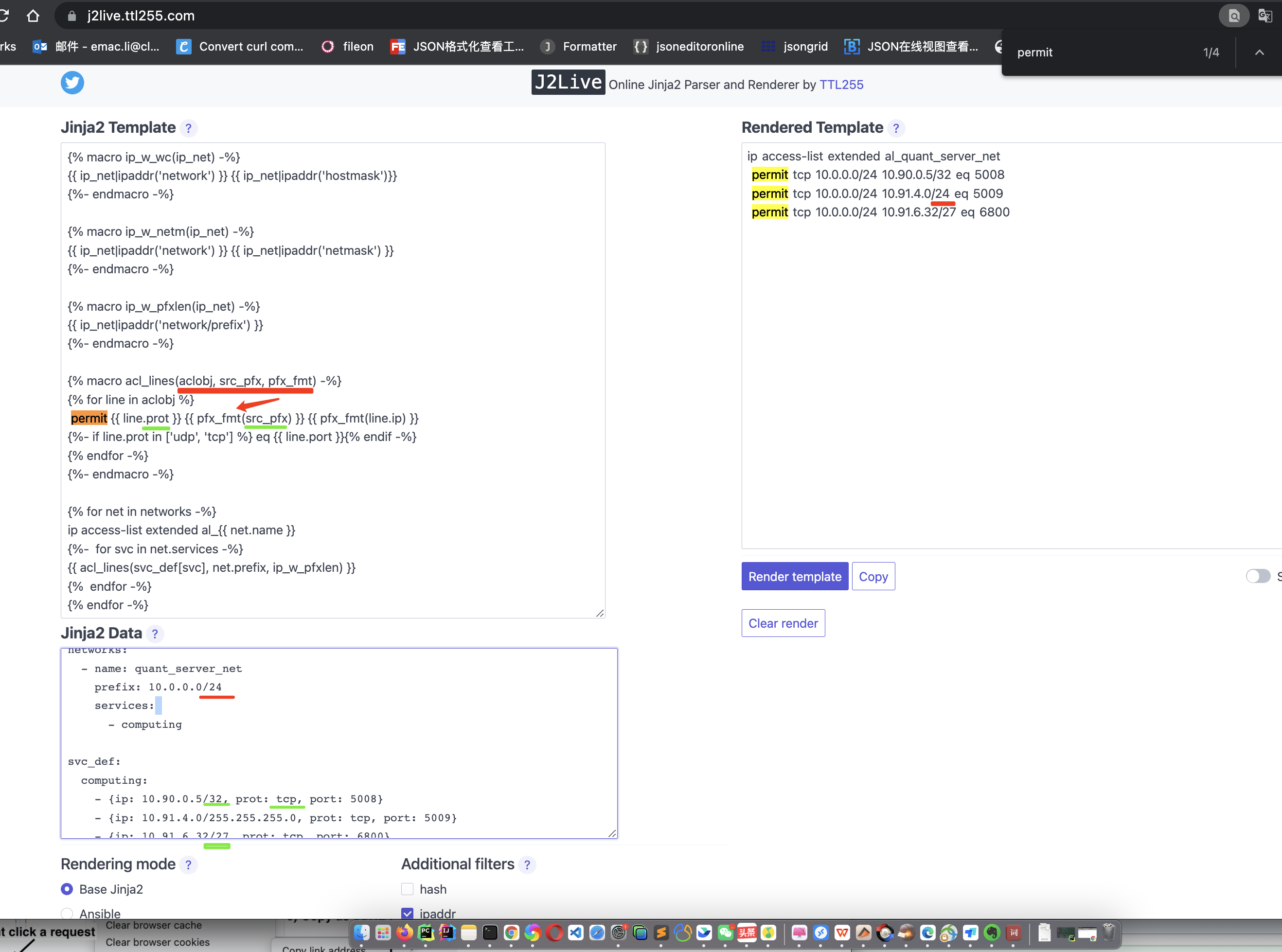The height and width of the screenshot is (952, 1282).
Task: Click the Jinja2 Data help icon
Action: tap(155, 634)
